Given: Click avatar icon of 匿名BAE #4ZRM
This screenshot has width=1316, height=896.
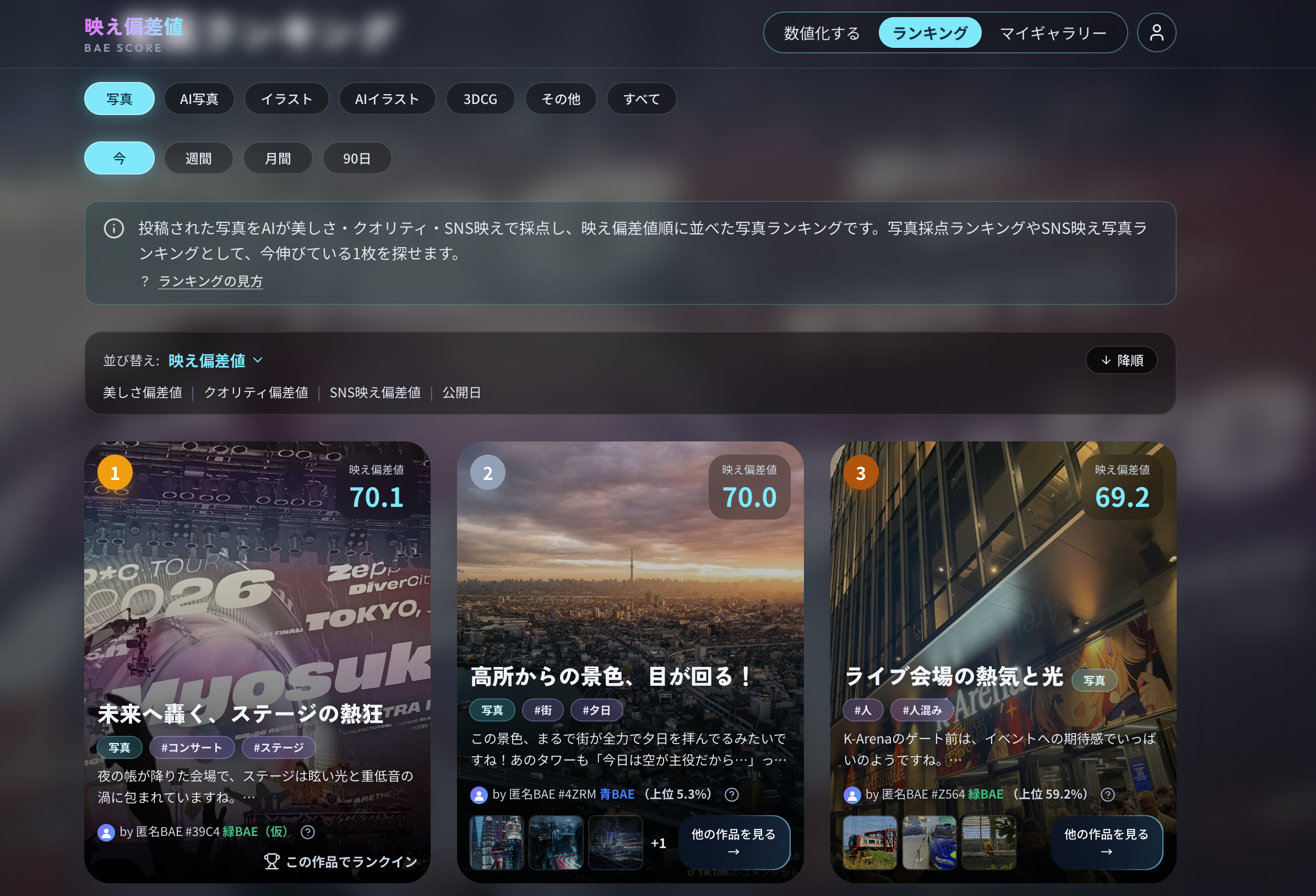Looking at the screenshot, I should click(x=478, y=795).
